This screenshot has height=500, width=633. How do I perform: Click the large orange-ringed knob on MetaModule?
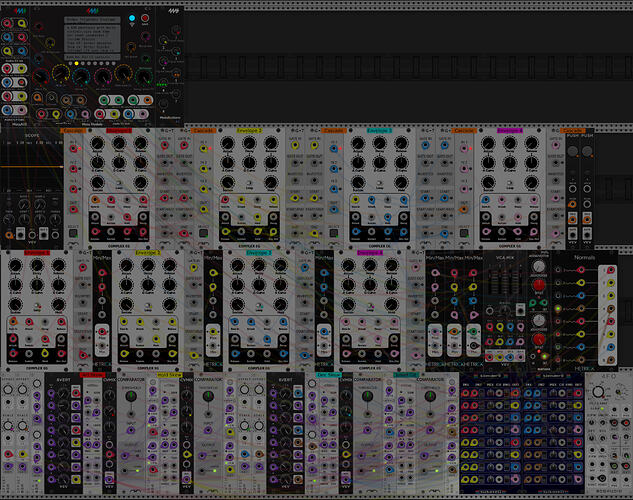pyautogui.click(x=123, y=74)
